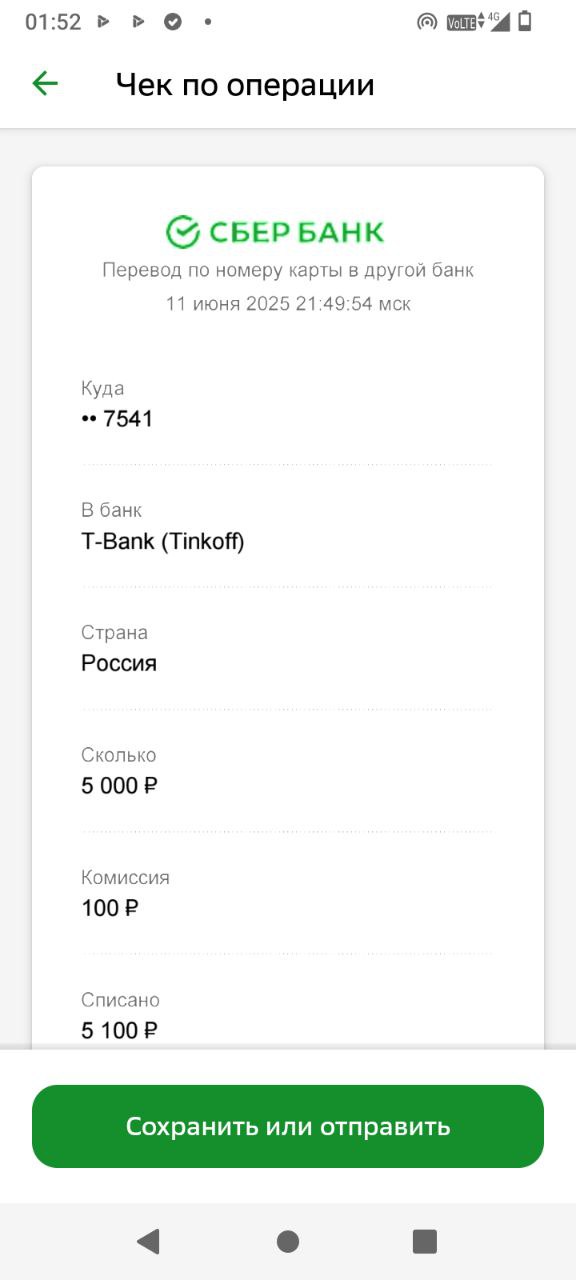Tap the checkmark notification icon
576x1280 pixels.
[173, 21]
